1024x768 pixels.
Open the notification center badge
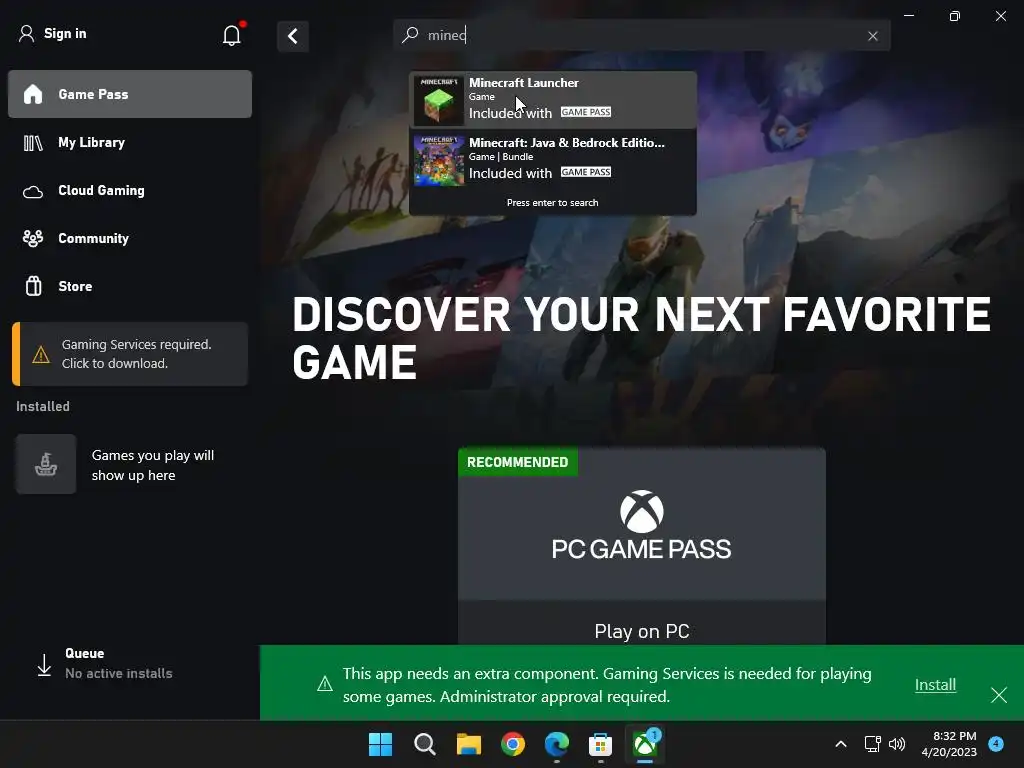tap(996, 743)
